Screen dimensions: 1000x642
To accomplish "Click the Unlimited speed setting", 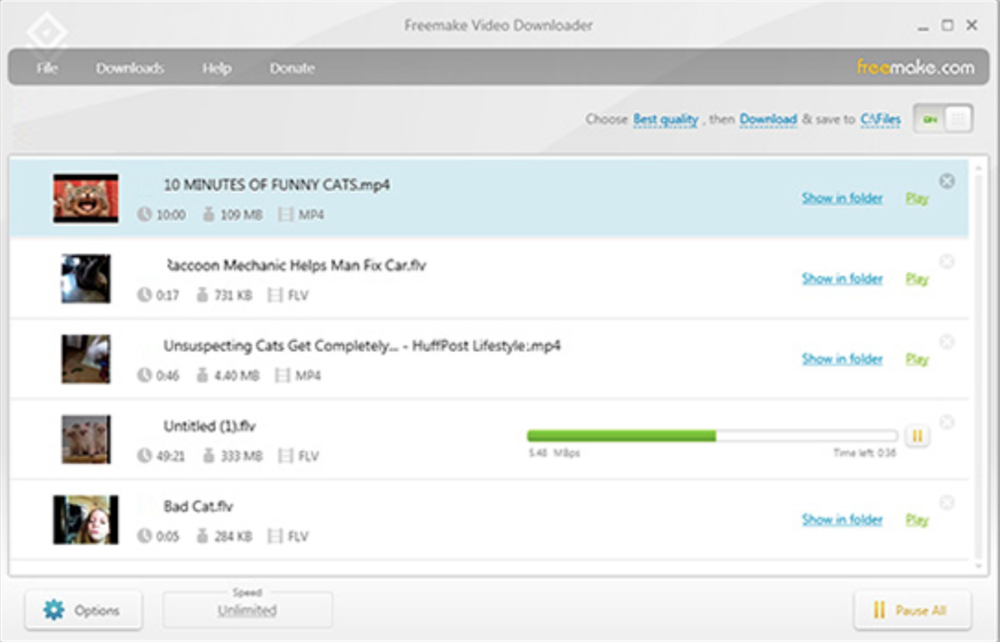I will [247, 610].
